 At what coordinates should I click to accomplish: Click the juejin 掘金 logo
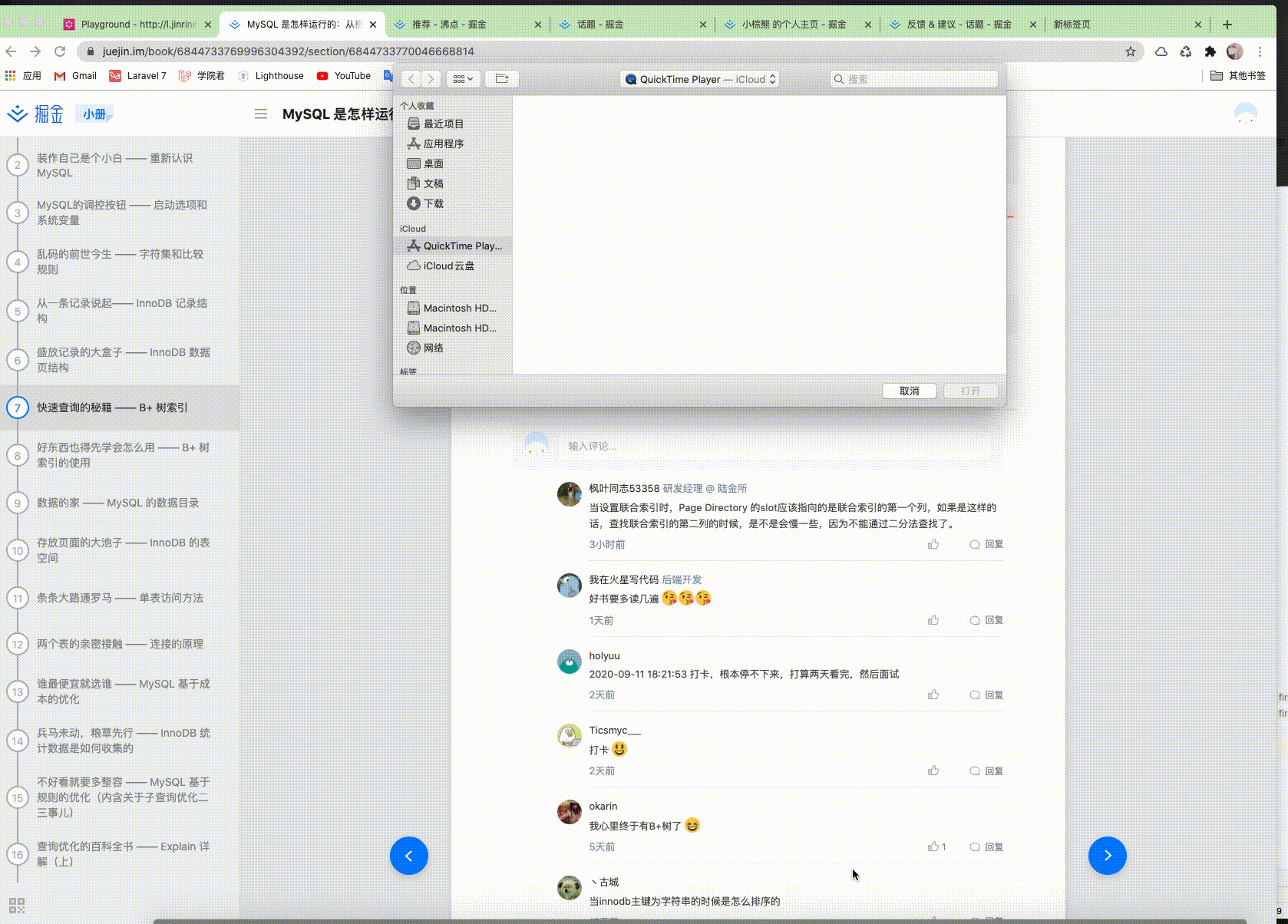tap(35, 113)
